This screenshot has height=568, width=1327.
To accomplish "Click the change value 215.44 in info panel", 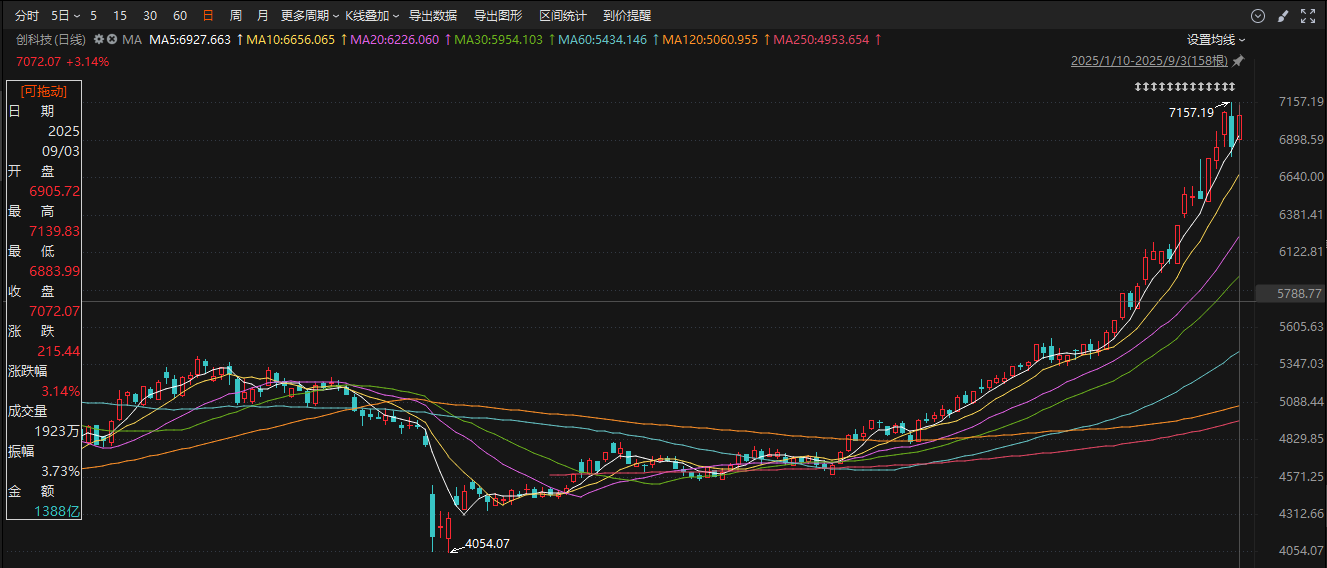I will 59,351.
